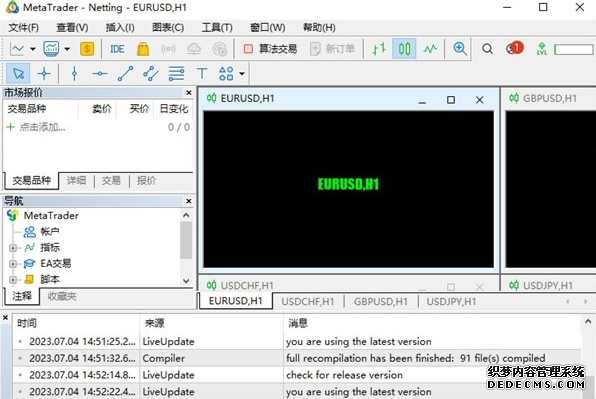Open the 帮助(H) menu

[x=319, y=27]
